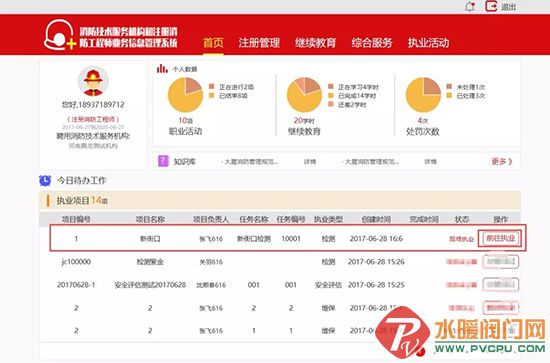Click 前往执业 button for project 新街口

[501, 238]
